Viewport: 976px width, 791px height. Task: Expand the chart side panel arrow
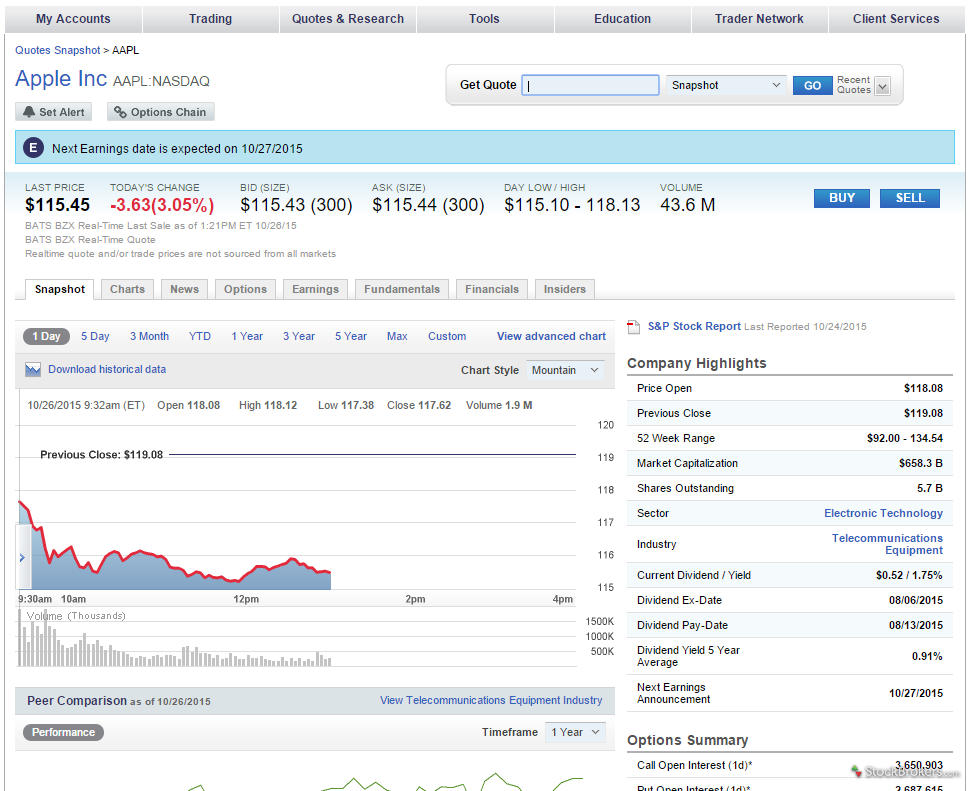tap(22, 558)
